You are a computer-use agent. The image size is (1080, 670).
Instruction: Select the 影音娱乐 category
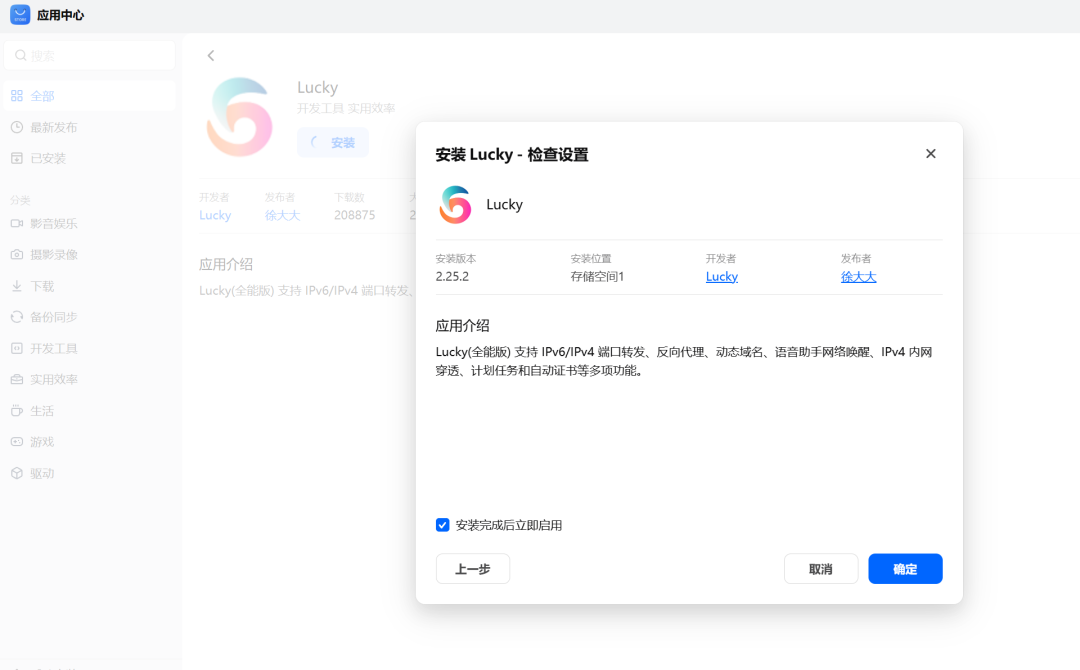click(x=54, y=224)
